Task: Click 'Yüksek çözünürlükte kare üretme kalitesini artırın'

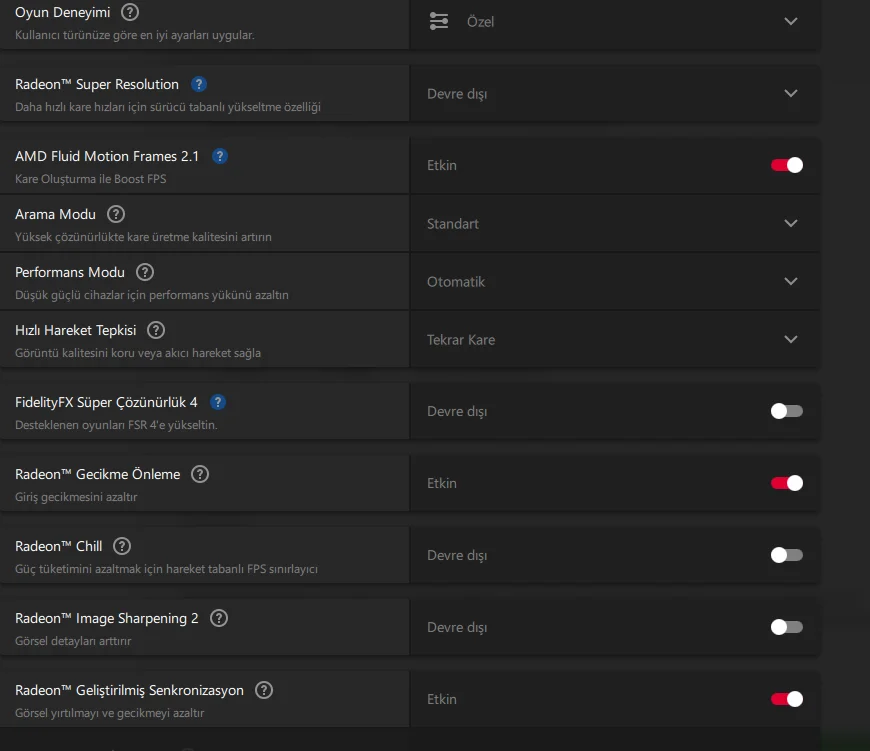Action: coord(143,237)
